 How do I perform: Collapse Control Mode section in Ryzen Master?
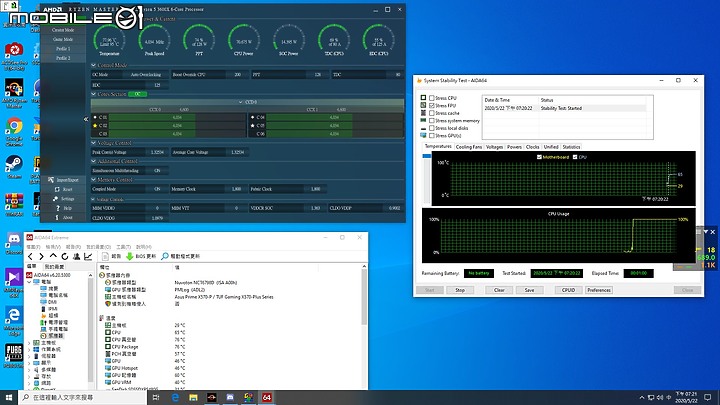coord(94,65)
